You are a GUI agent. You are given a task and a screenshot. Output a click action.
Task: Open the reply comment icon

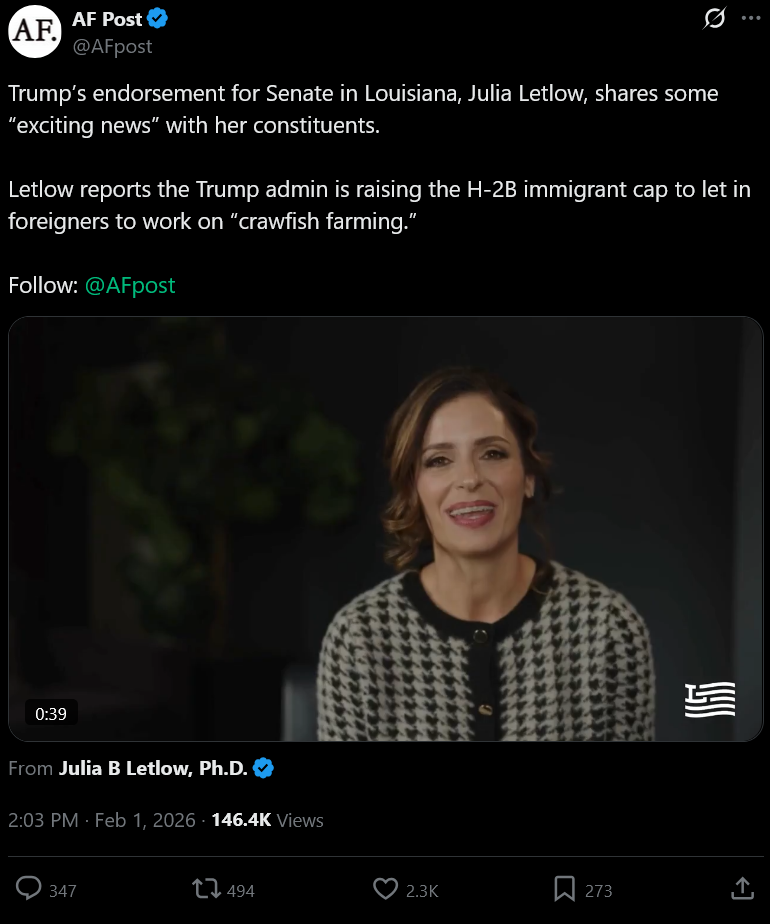[x=28, y=888]
